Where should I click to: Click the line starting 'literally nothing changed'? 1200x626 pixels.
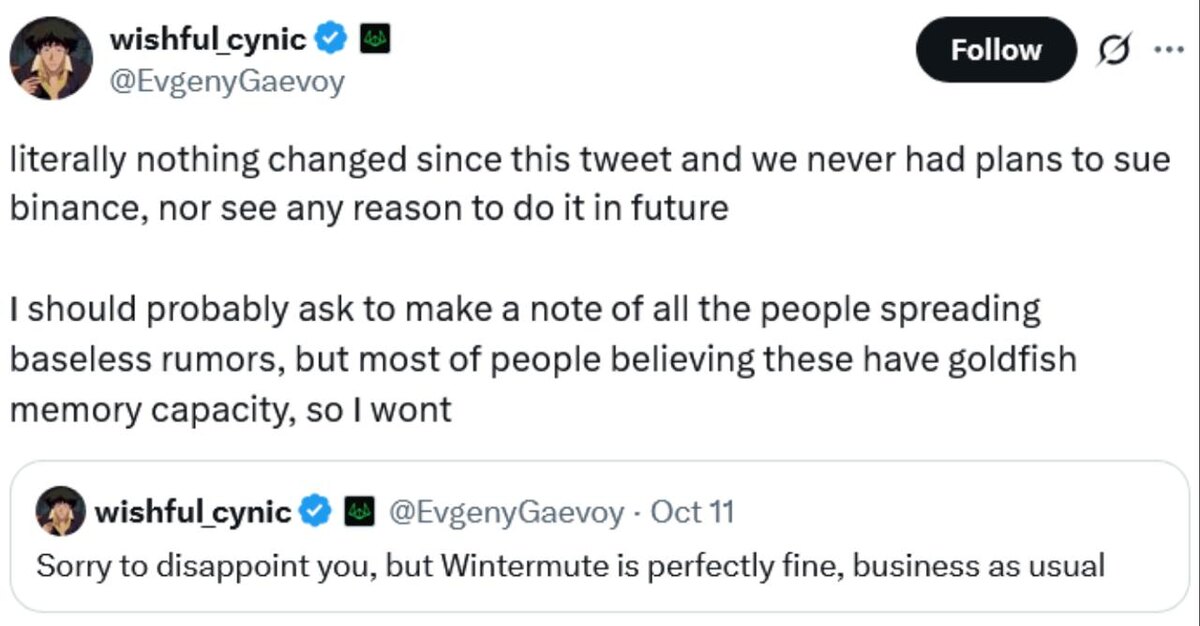click(x=590, y=161)
